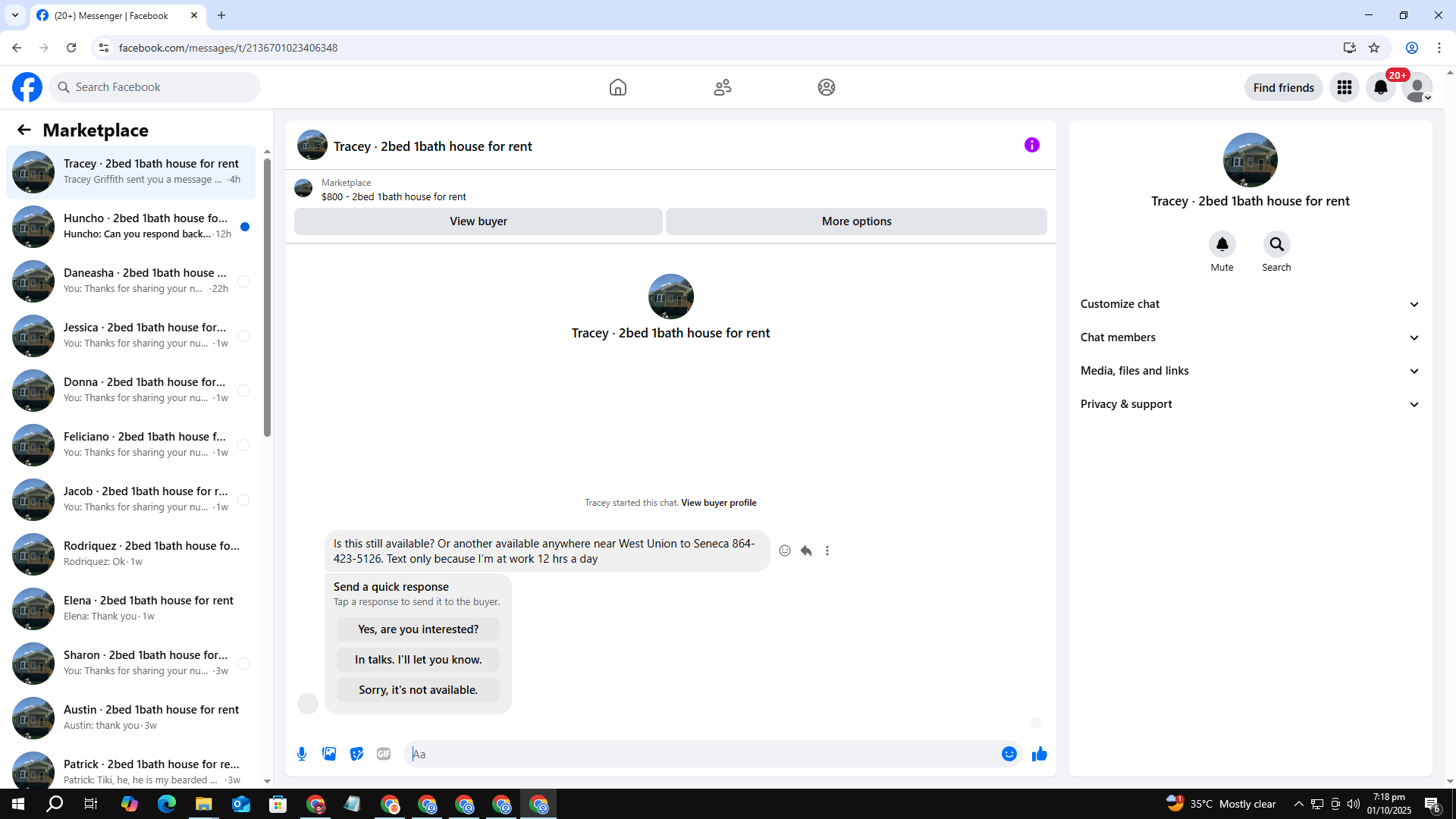Image resolution: width=1456 pixels, height=819 pixels.
Task: Open the browser tab list dropdown
Action: (15, 15)
